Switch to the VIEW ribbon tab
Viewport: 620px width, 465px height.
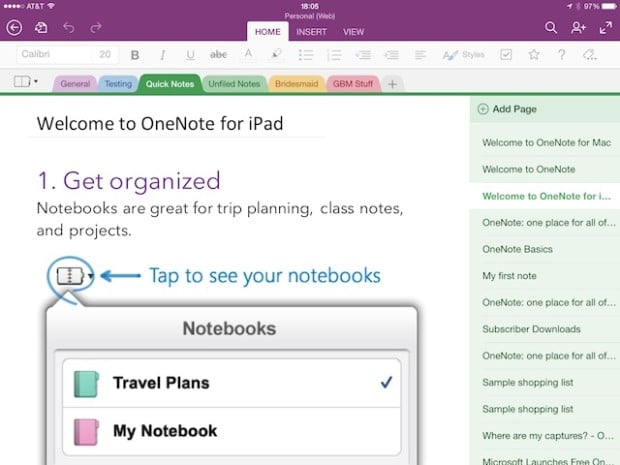click(353, 32)
